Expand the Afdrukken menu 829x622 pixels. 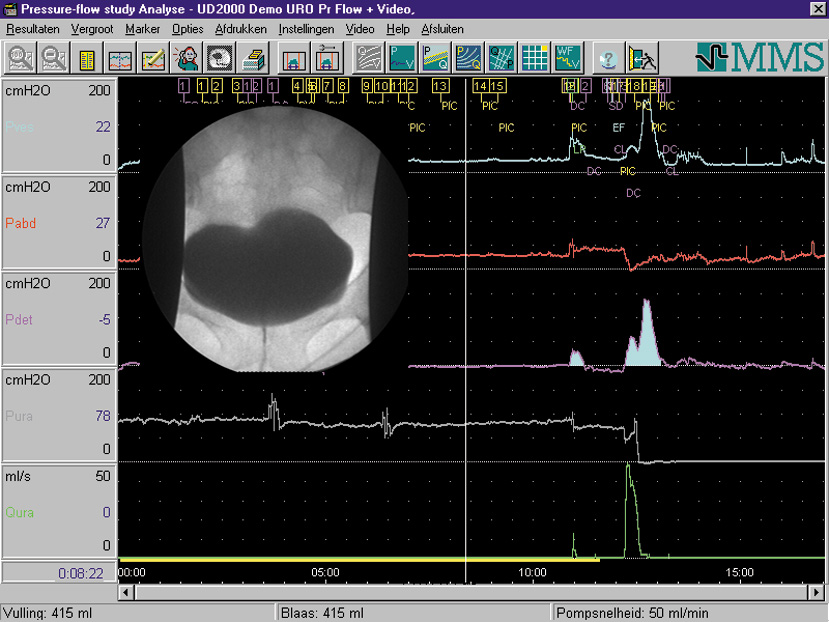pos(240,29)
